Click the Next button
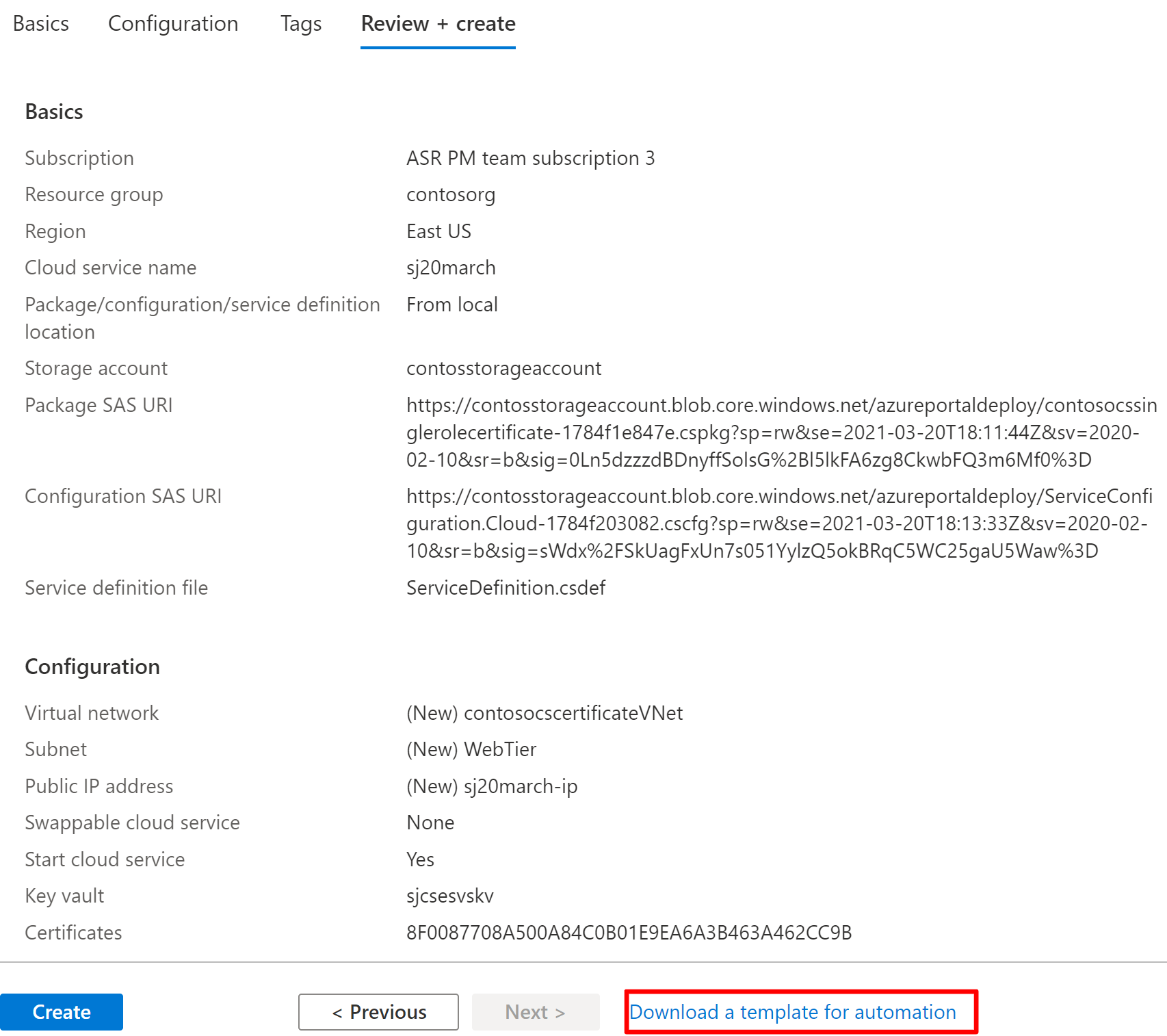Image resolution: width=1167 pixels, height=1036 pixels. click(x=535, y=1011)
